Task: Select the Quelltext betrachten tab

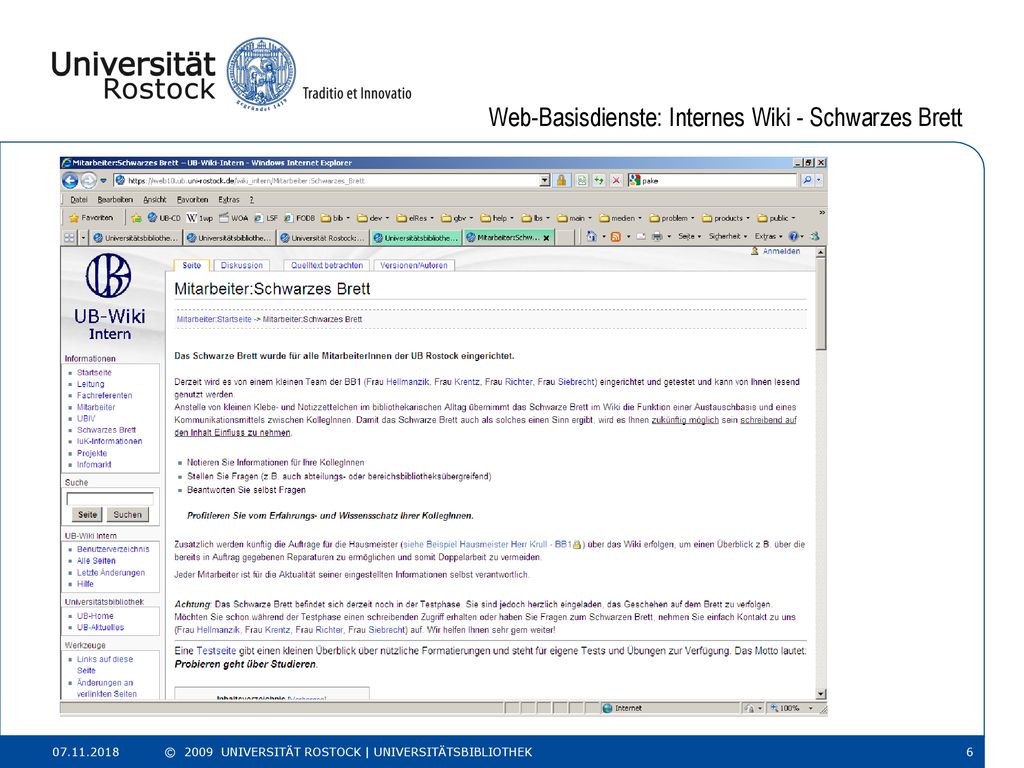Action: point(327,265)
